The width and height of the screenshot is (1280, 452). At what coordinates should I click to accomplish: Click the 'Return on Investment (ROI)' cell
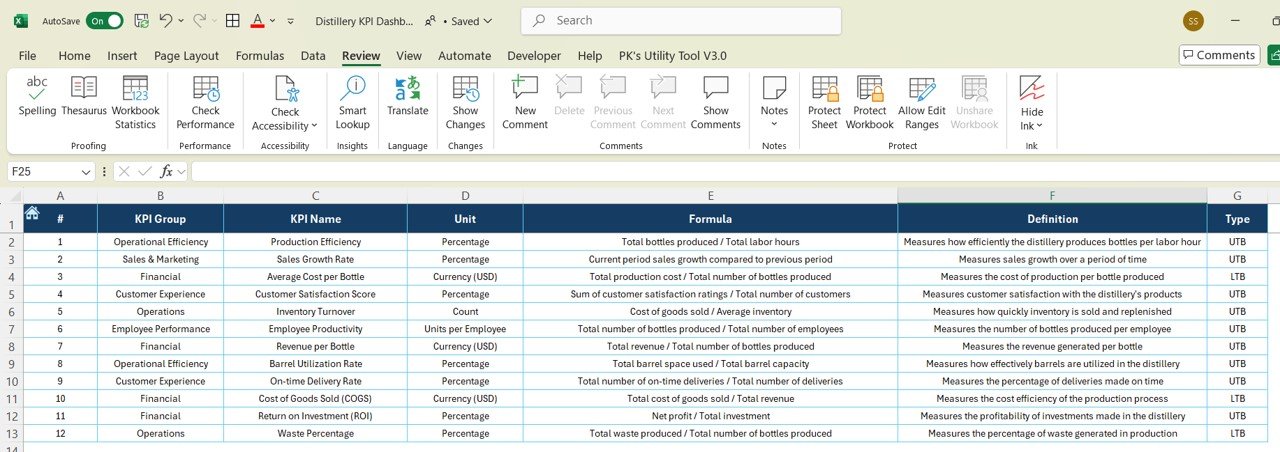(x=315, y=416)
